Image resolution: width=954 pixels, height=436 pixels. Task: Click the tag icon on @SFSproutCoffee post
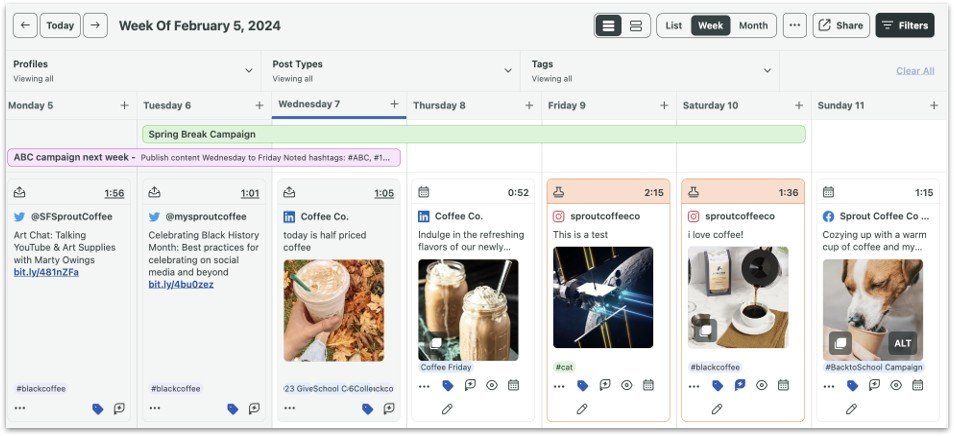tap(98, 408)
